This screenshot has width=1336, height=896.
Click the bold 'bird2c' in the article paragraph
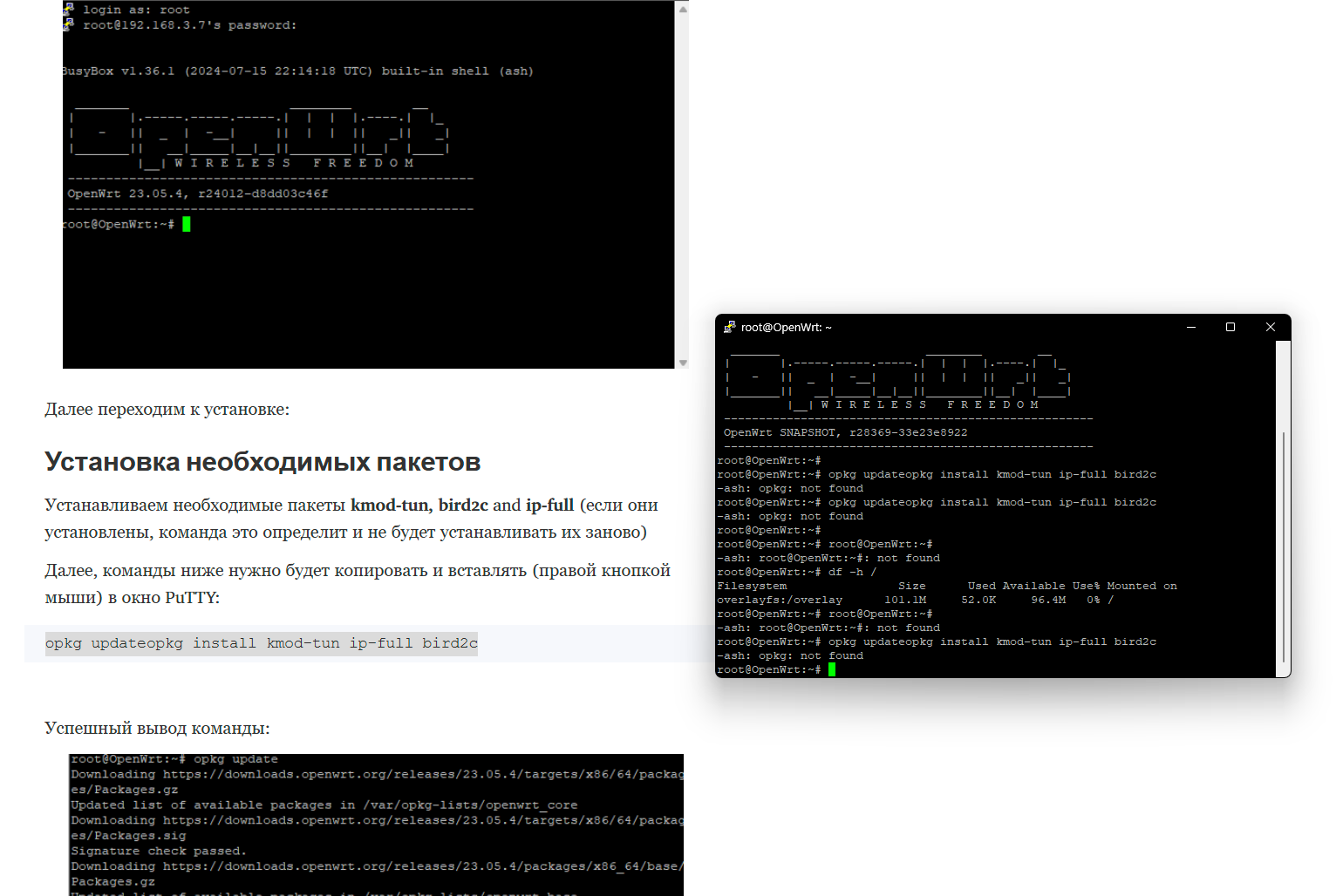[463, 506]
